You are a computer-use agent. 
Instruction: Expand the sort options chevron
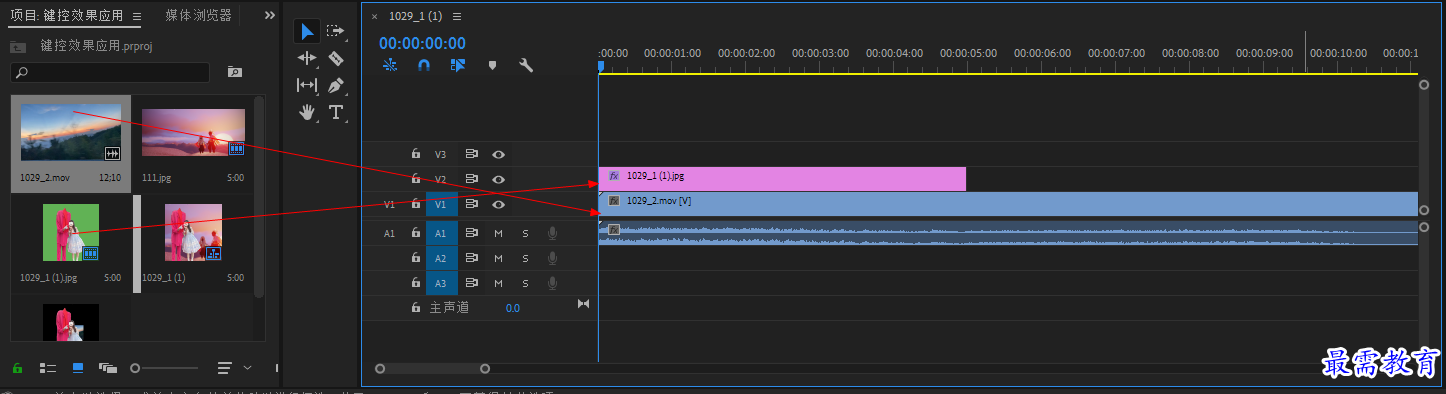pyautogui.click(x=247, y=368)
